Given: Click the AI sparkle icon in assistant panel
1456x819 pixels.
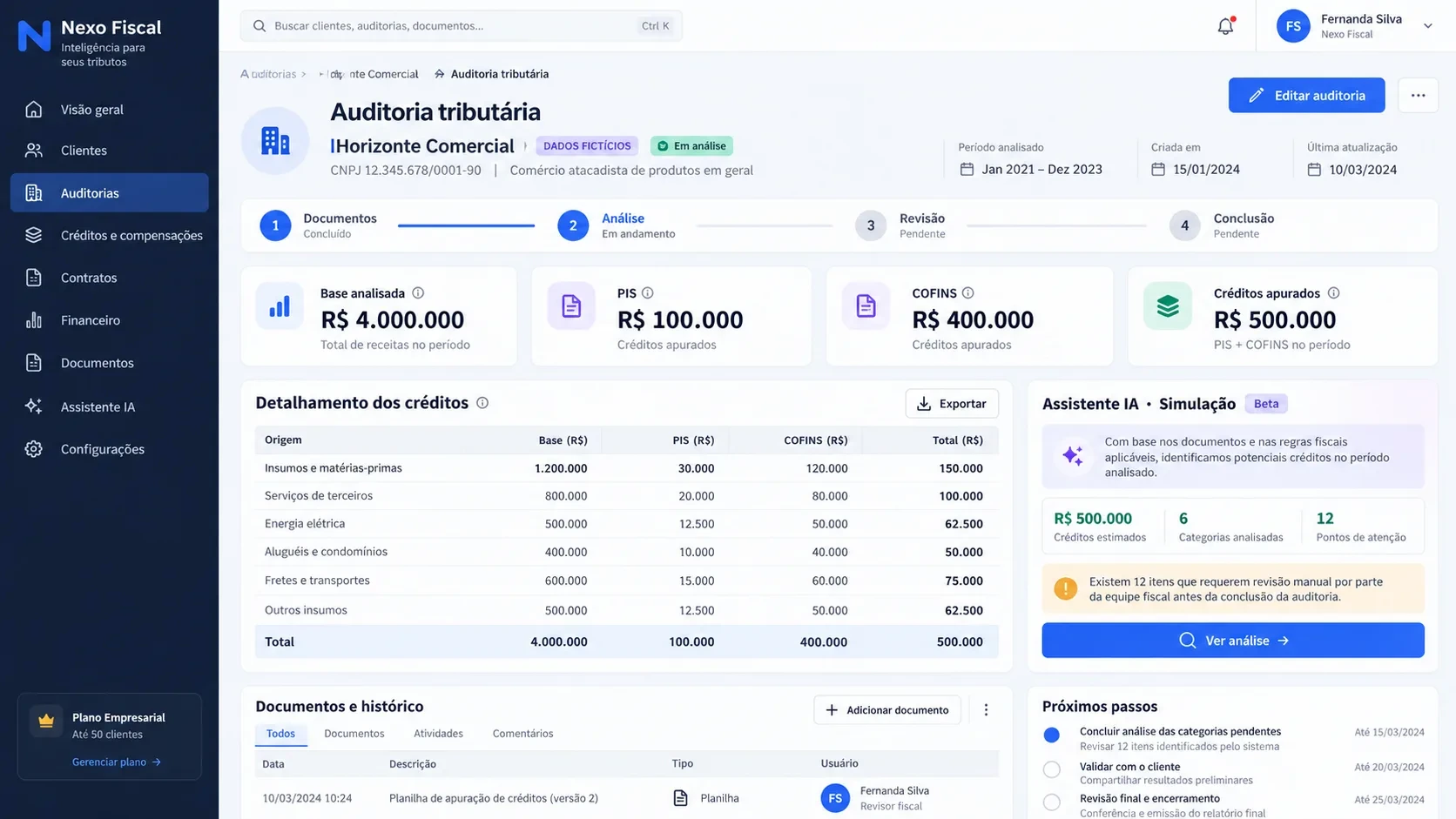Looking at the screenshot, I should (x=1073, y=455).
